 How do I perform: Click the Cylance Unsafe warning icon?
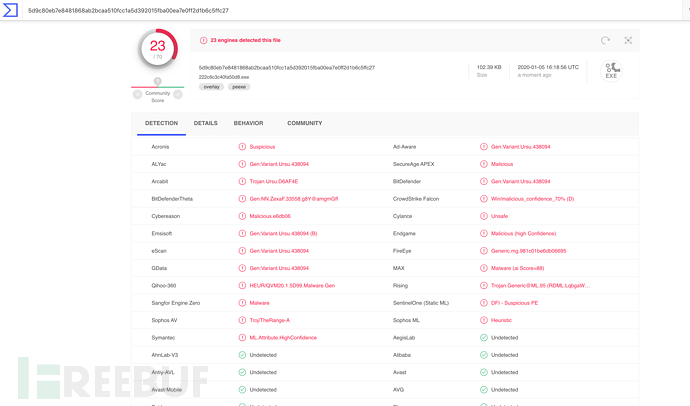point(484,216)
